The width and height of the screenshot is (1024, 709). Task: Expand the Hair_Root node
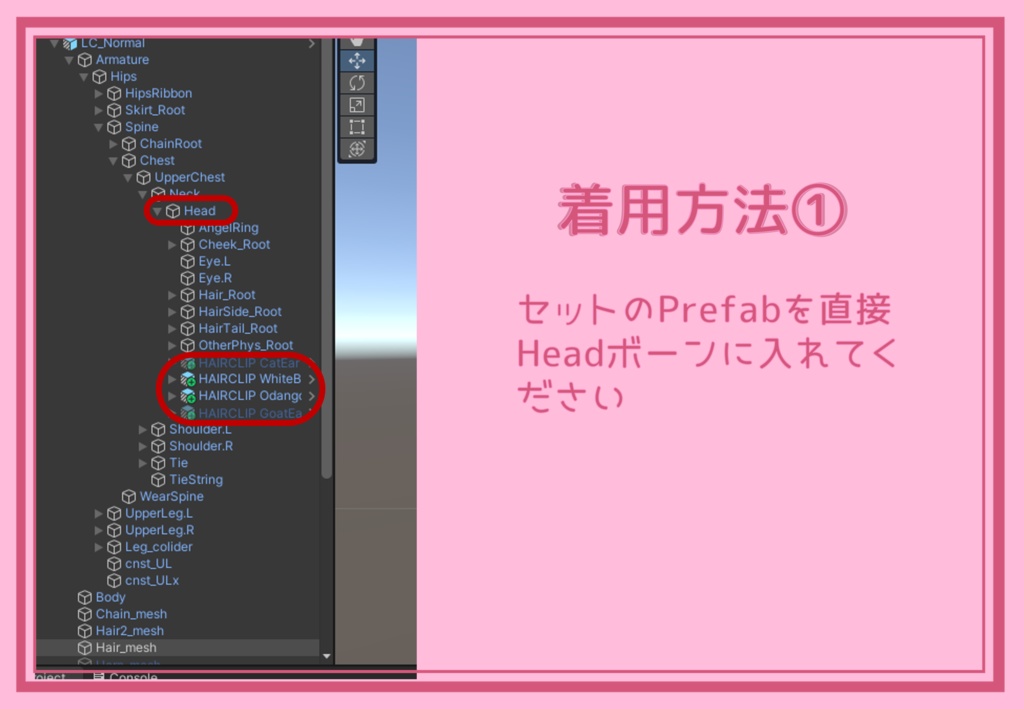tap(170, 295)
